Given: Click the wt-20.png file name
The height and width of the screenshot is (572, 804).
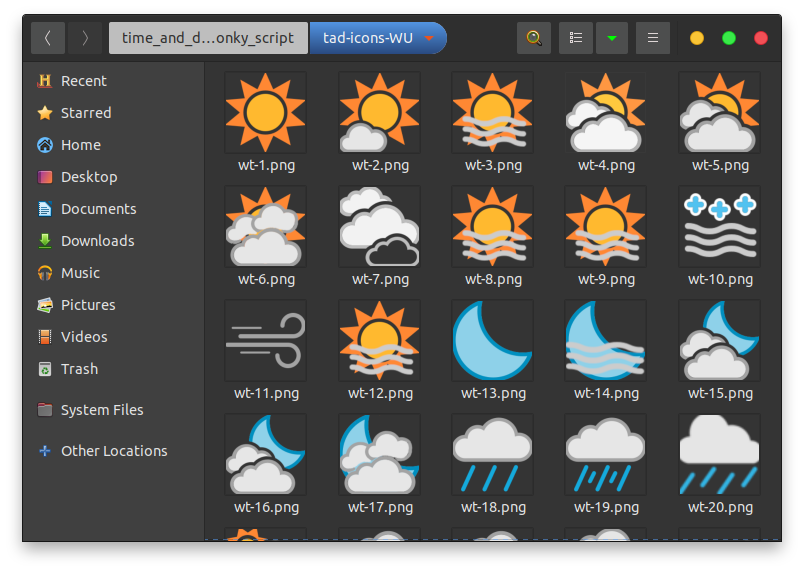Looking at the screenshot, I should coord(720,507).
